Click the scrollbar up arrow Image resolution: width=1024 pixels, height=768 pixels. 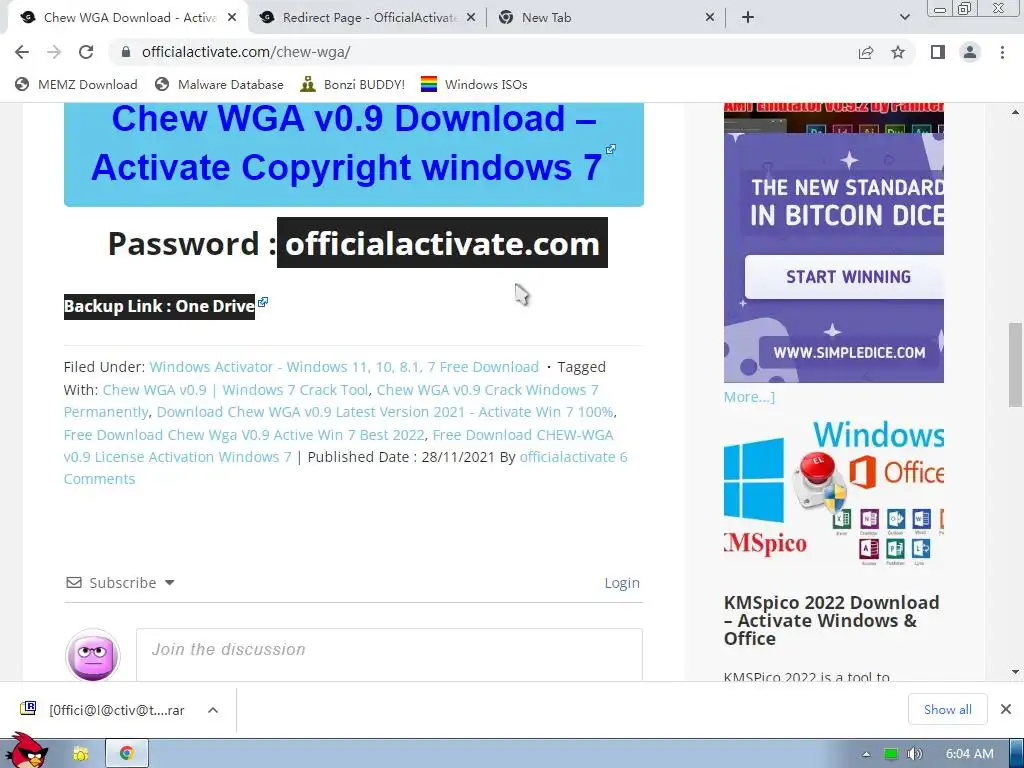[1016, 112]
